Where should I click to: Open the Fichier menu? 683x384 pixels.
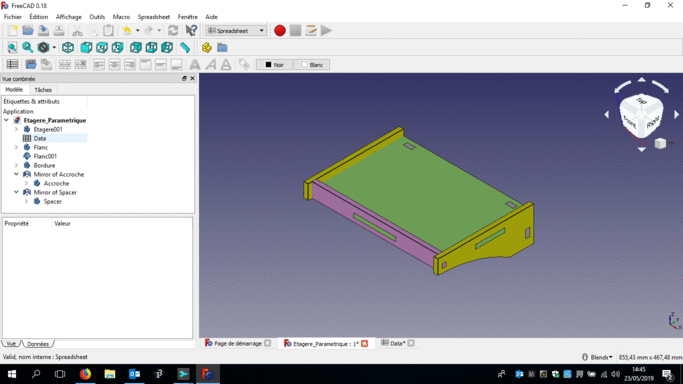click(13, 17)
